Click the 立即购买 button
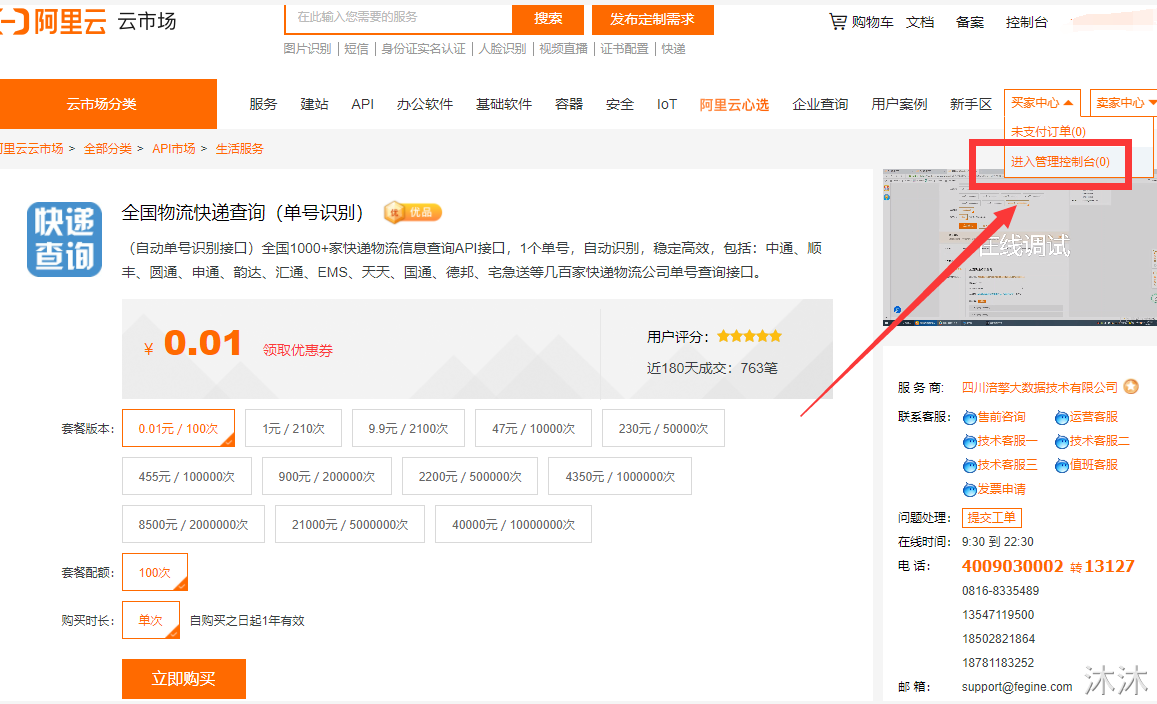This screenshot has height=704, width=1157. 184,678
